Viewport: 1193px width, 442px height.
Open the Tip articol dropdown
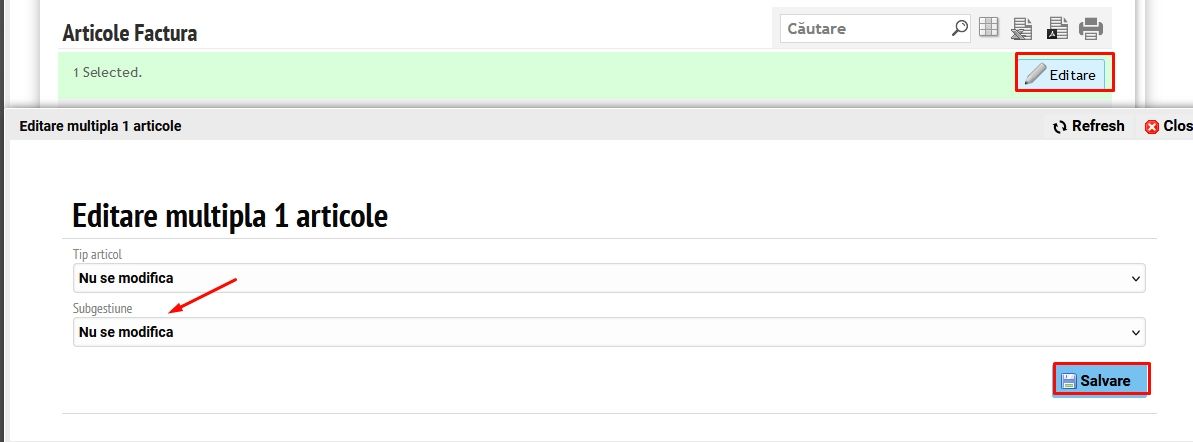click(608, 278)
